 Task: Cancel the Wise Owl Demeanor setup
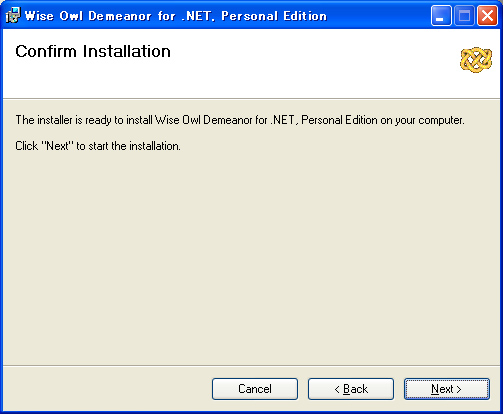click(x=255, y=389)
